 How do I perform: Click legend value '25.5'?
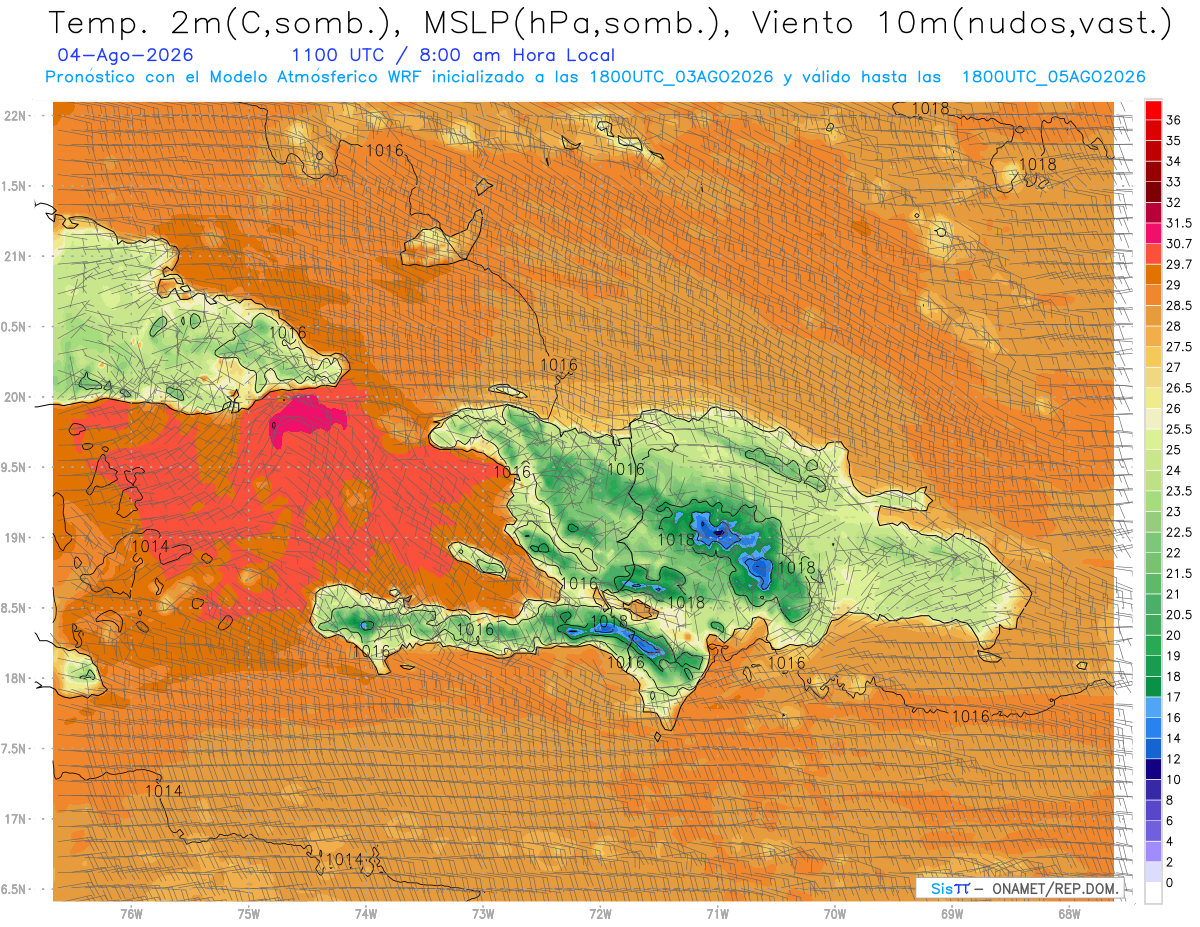tap(1179, 429)
